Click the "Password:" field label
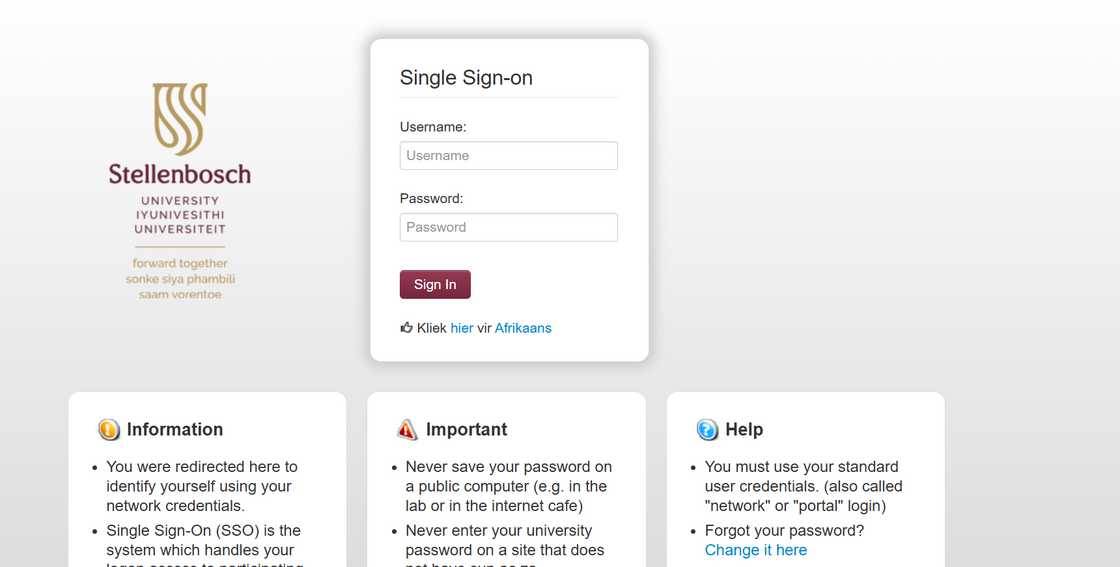This screenshot has height=567, width=1120. point(431,198)
